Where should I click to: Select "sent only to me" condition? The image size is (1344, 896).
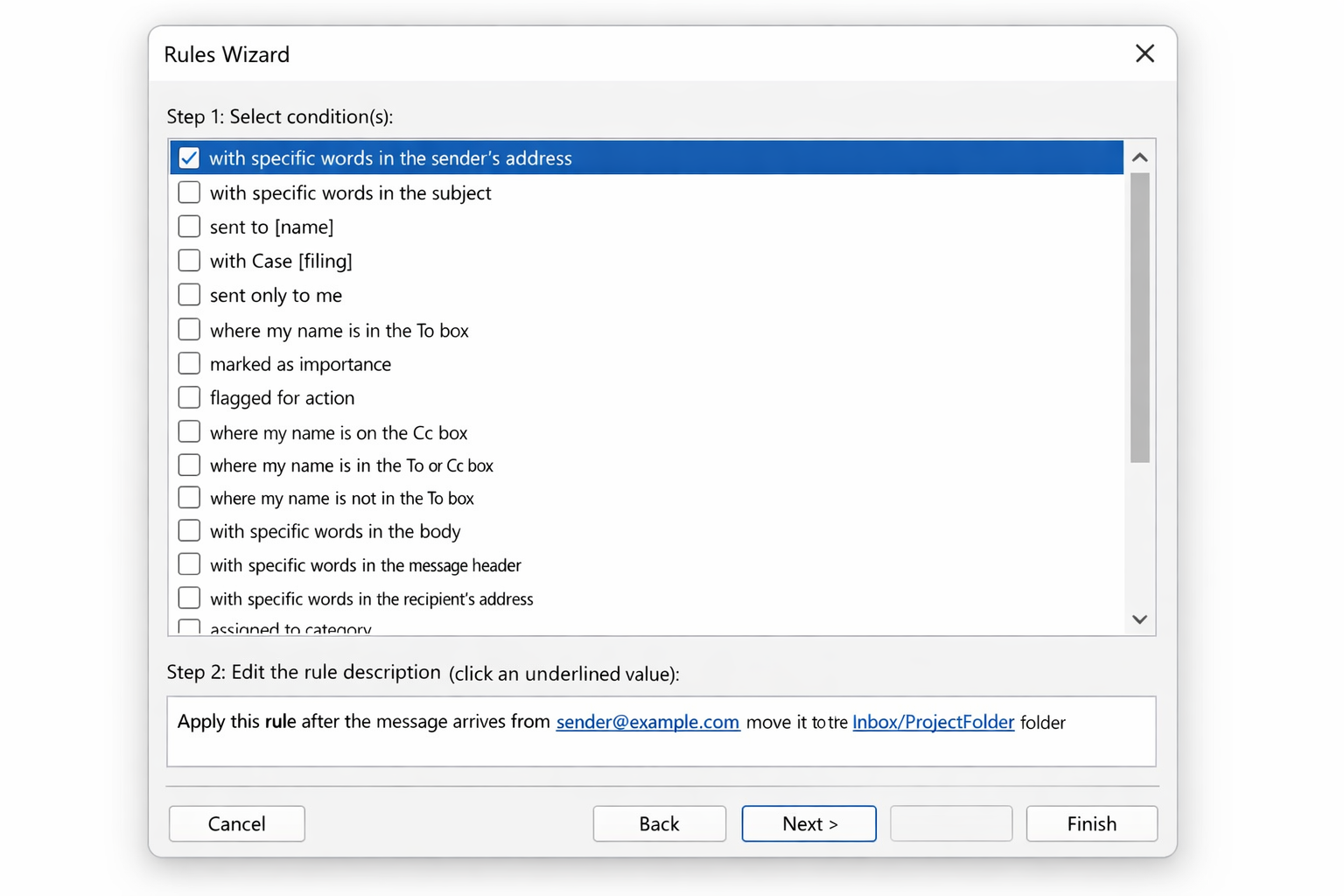coord(188,294)
